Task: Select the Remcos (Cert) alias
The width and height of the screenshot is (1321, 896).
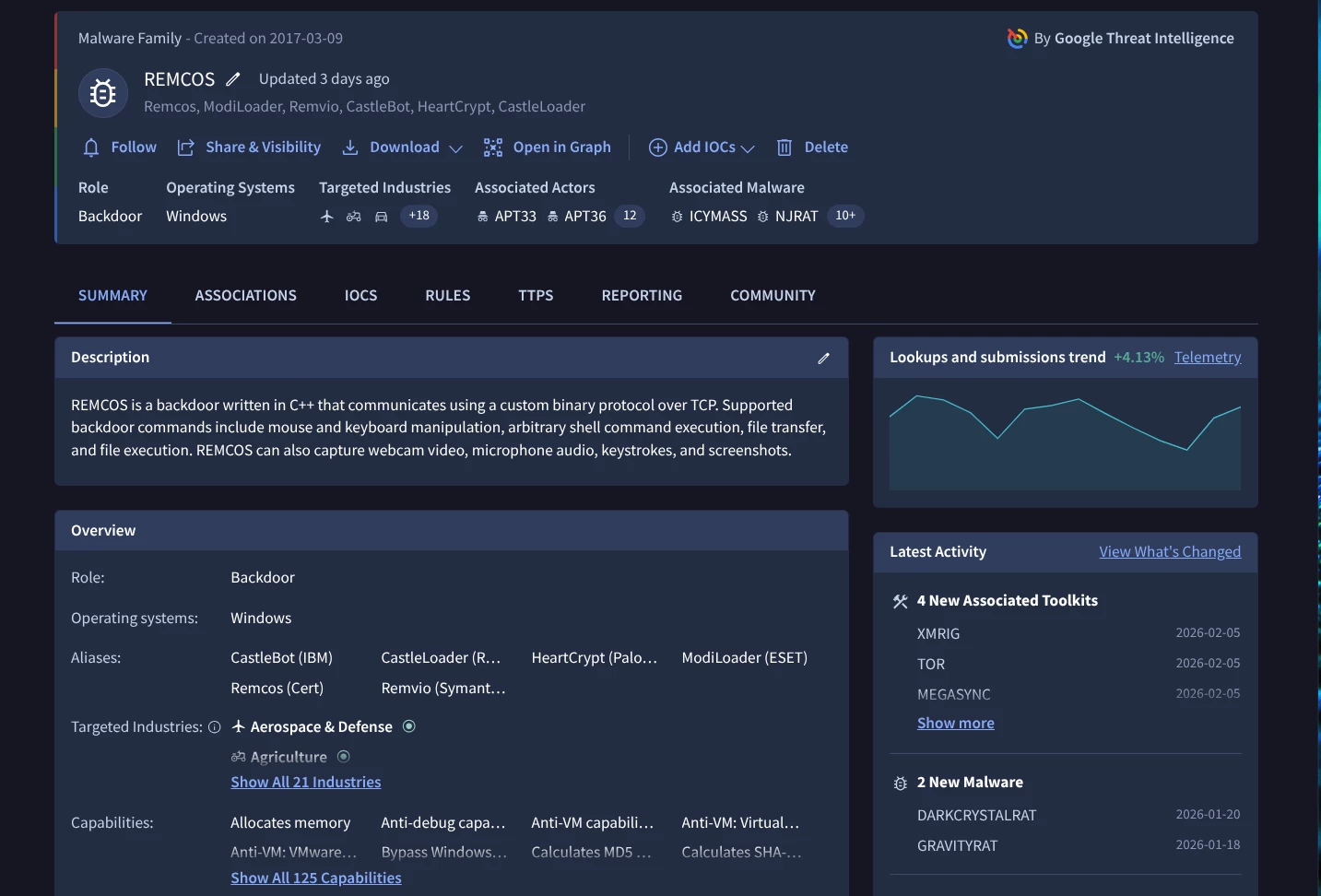Action: point(277,689)
